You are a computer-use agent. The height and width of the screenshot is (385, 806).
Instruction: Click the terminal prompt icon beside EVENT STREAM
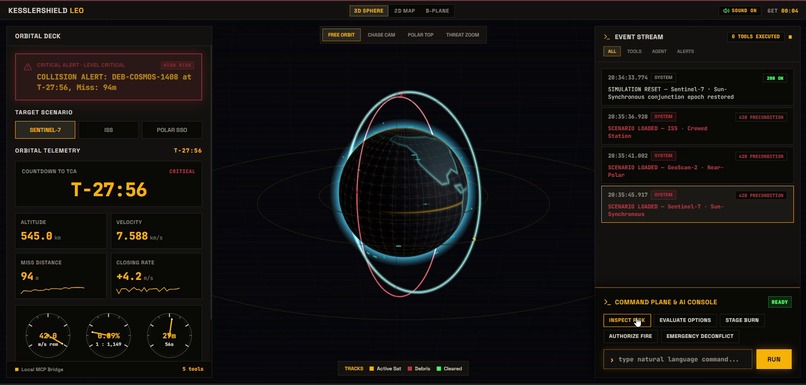click(607, 37)
